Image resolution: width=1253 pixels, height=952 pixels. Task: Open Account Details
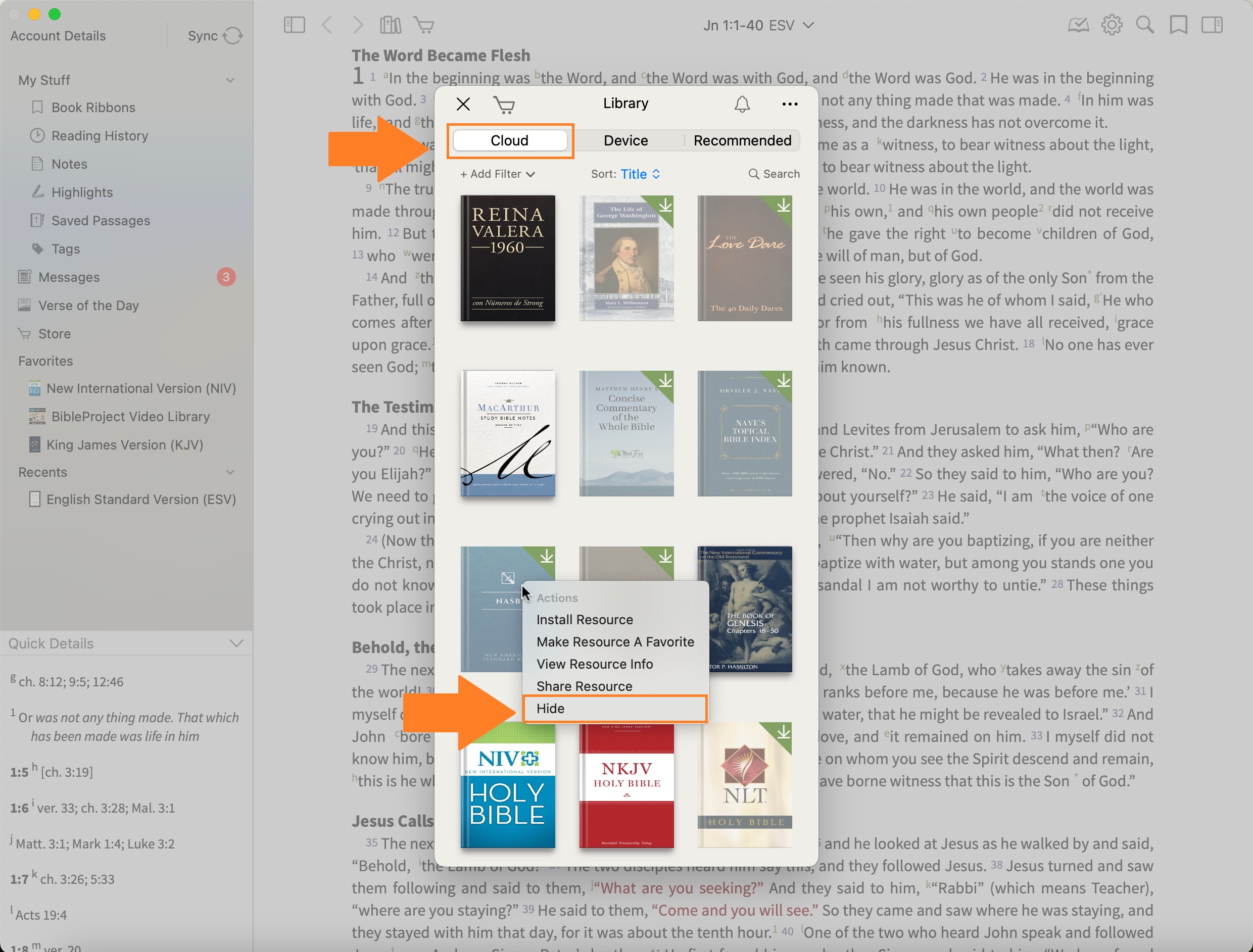click(58, 36)
